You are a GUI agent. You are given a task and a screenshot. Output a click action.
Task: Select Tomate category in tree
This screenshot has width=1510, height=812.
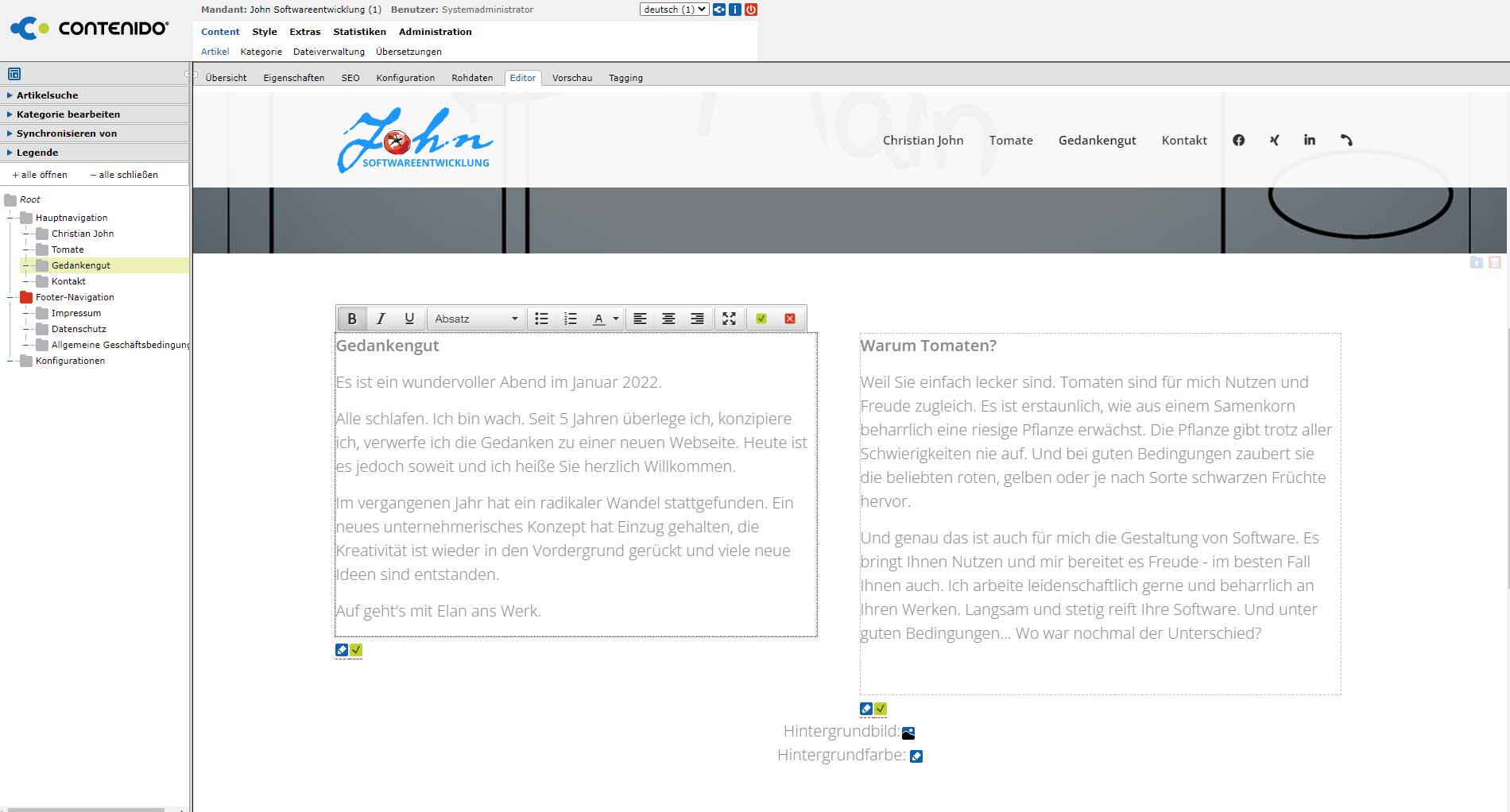coord(68,249)
